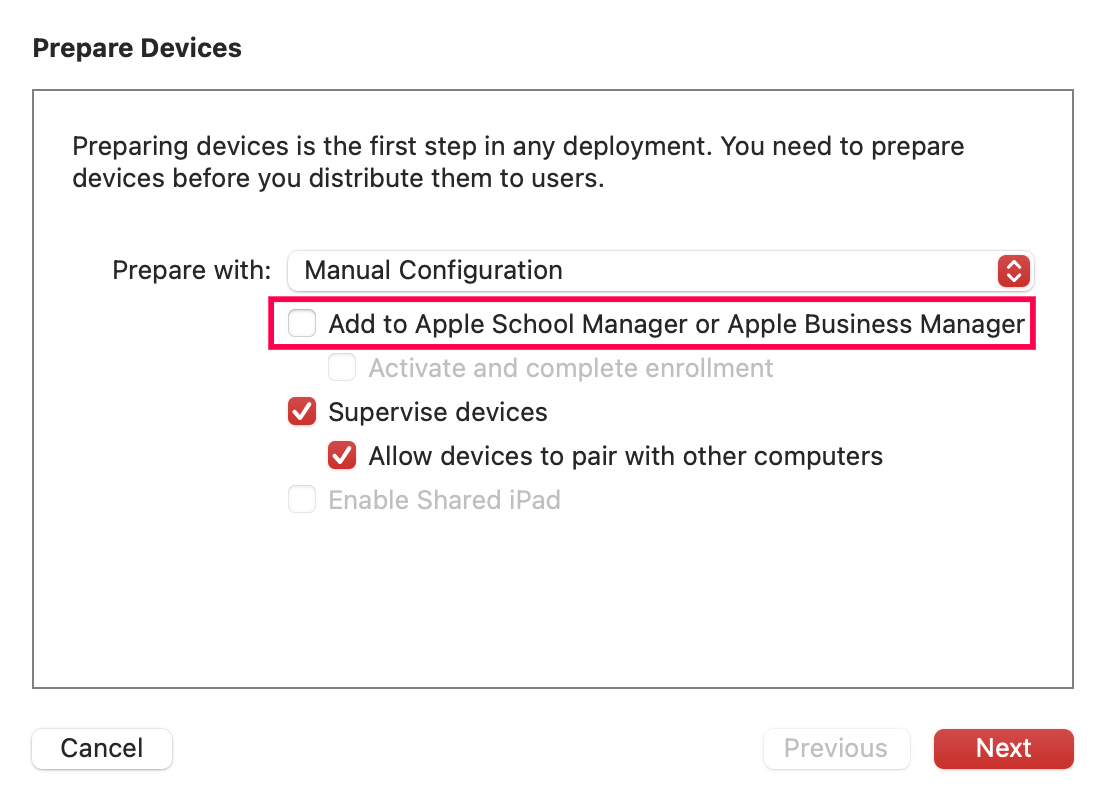Click the Manual Configuration text in the popup

coord(433,270)
